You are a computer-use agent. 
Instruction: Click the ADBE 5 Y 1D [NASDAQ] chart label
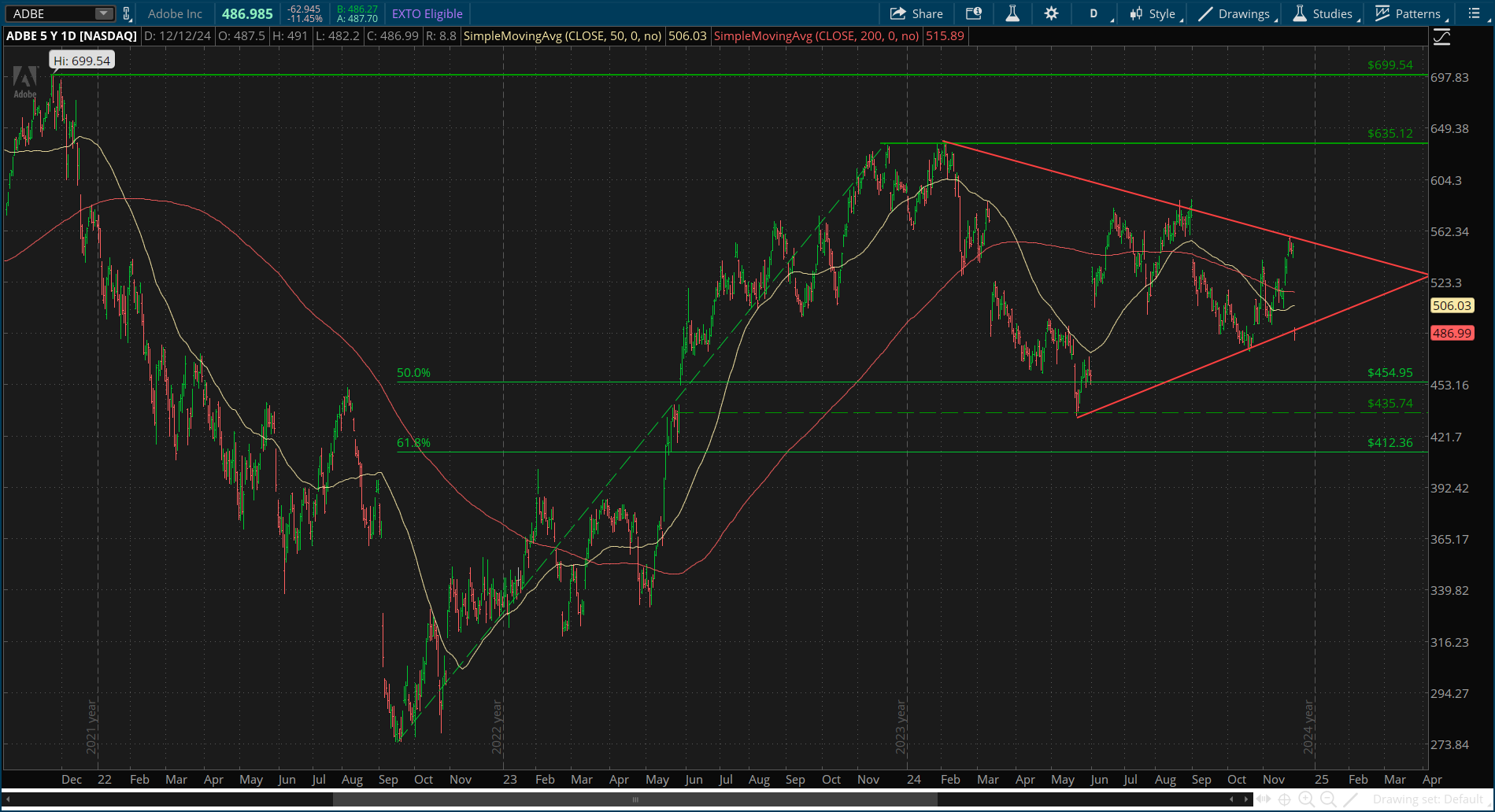71,35
